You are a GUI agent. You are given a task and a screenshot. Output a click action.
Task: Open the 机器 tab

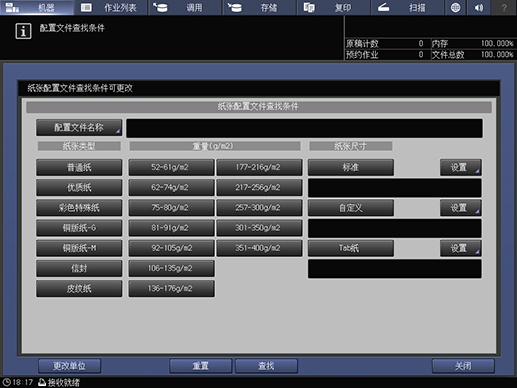tap(37, 7)
